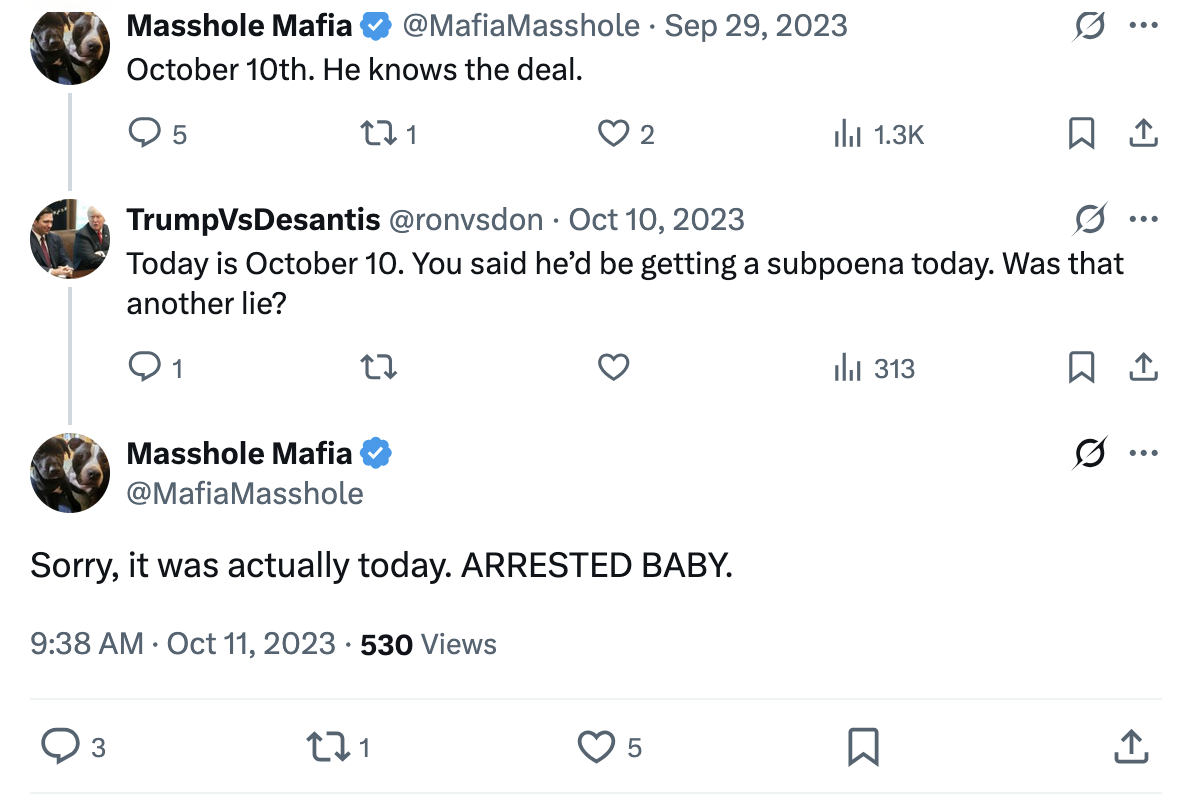Reply to the October 10th tweet
The width and height of the screenshot is (1180, 802).
145,133
